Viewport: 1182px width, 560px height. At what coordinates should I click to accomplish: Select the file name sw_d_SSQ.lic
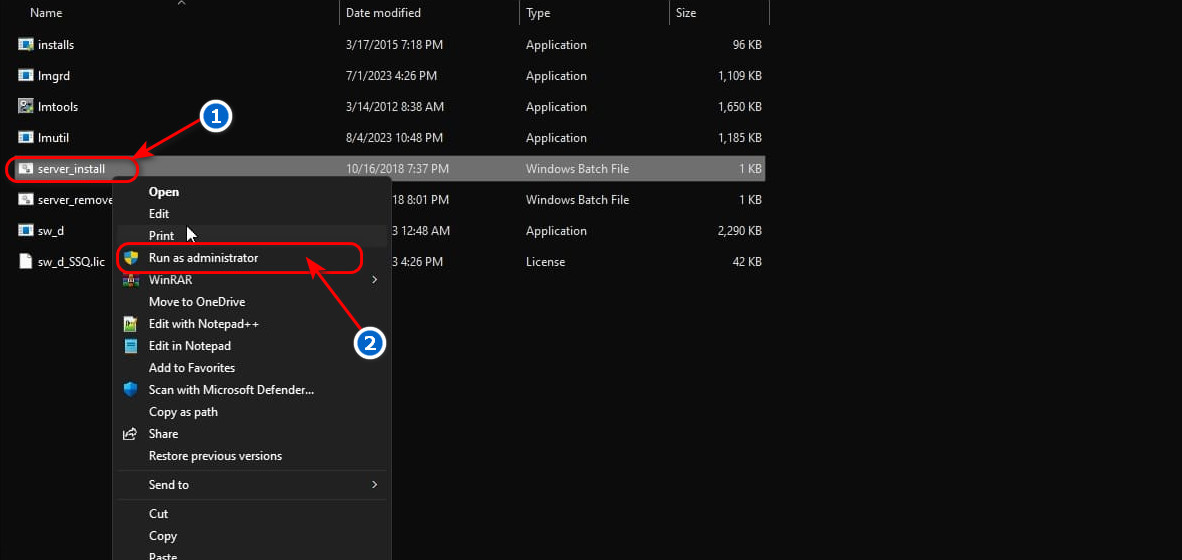[72, 262]
